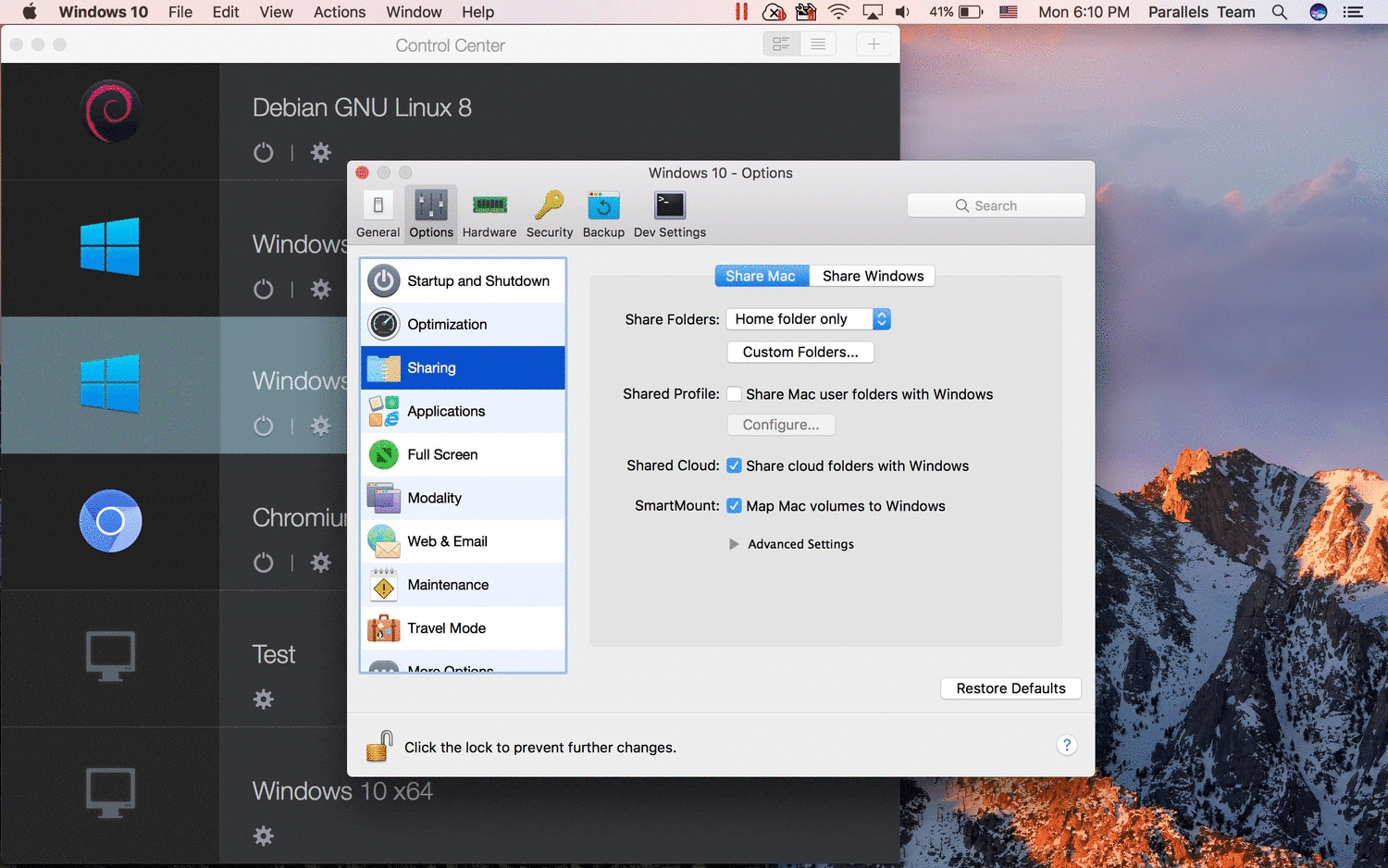Expand the Advanced Settings disclosure triangle
The height and width of the screenshot is (868, 1388).
(734, 544)
